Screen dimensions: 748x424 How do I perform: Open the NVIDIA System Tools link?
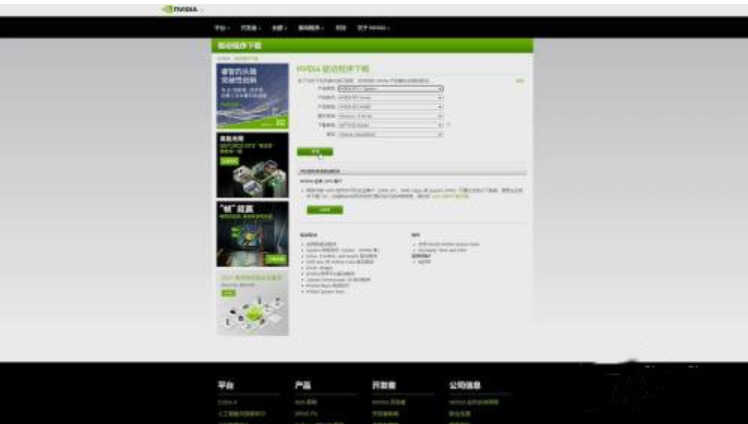click(325, 291)
